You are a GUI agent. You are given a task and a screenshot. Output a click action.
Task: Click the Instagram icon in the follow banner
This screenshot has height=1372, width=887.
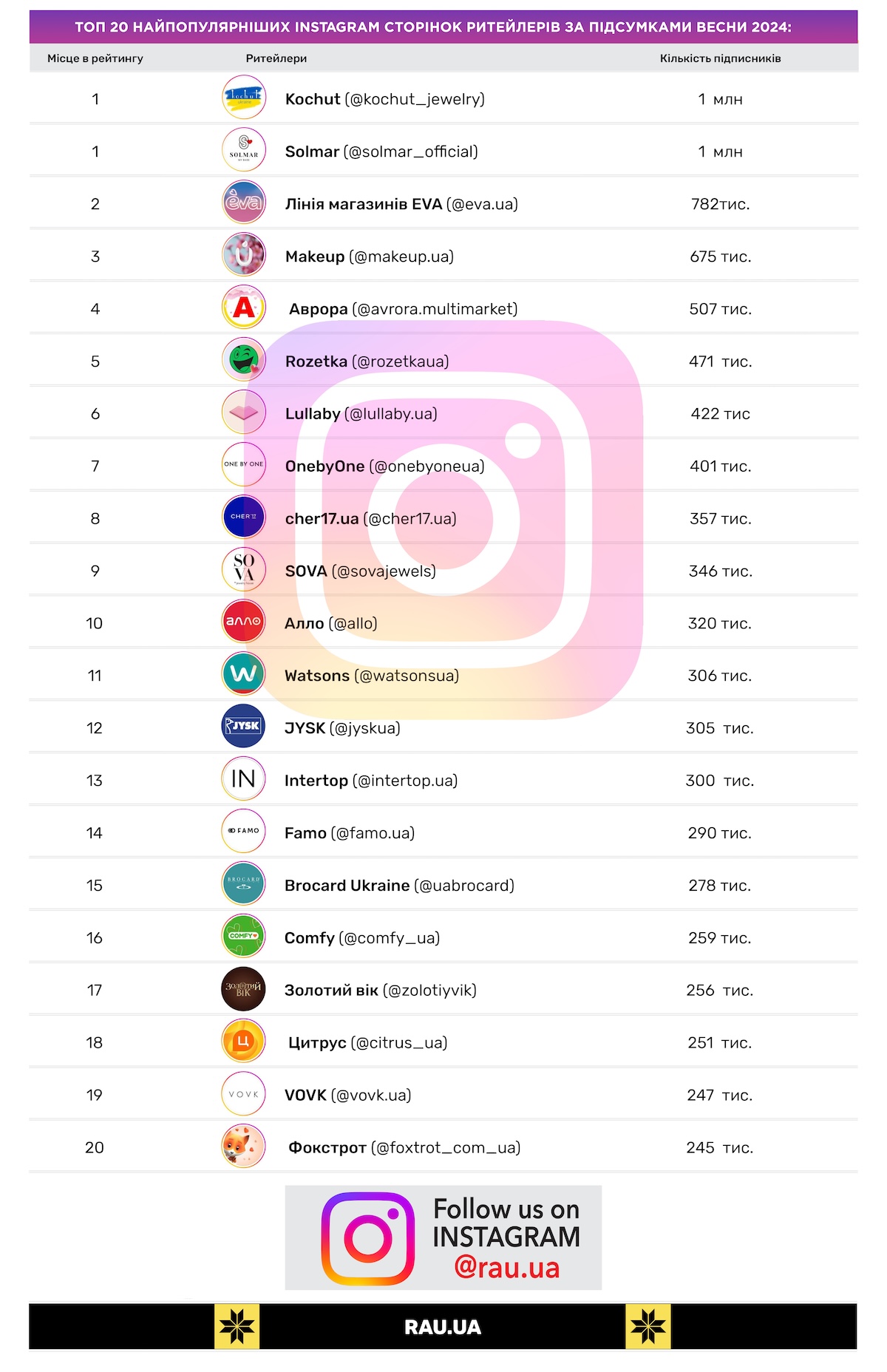pos(367,1238)
